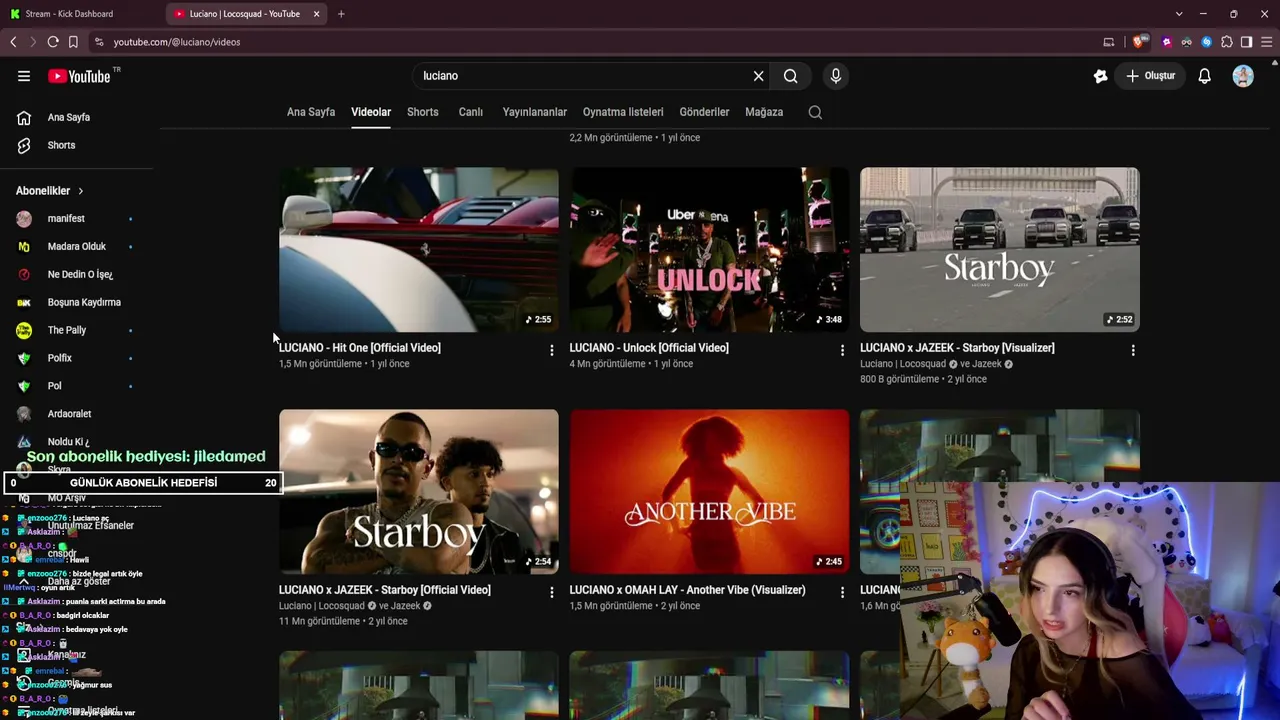Open options menu for Hit One video
The width and height of the screenshot is (1280, 720).
coord(551,350)
